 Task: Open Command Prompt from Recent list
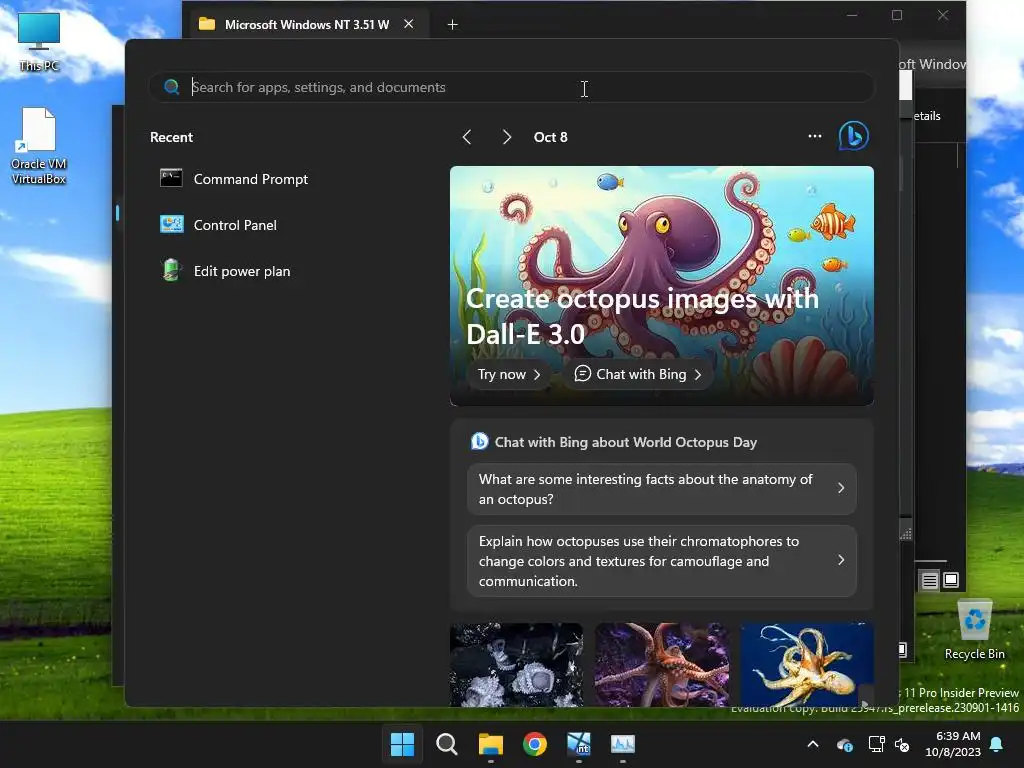234,179
